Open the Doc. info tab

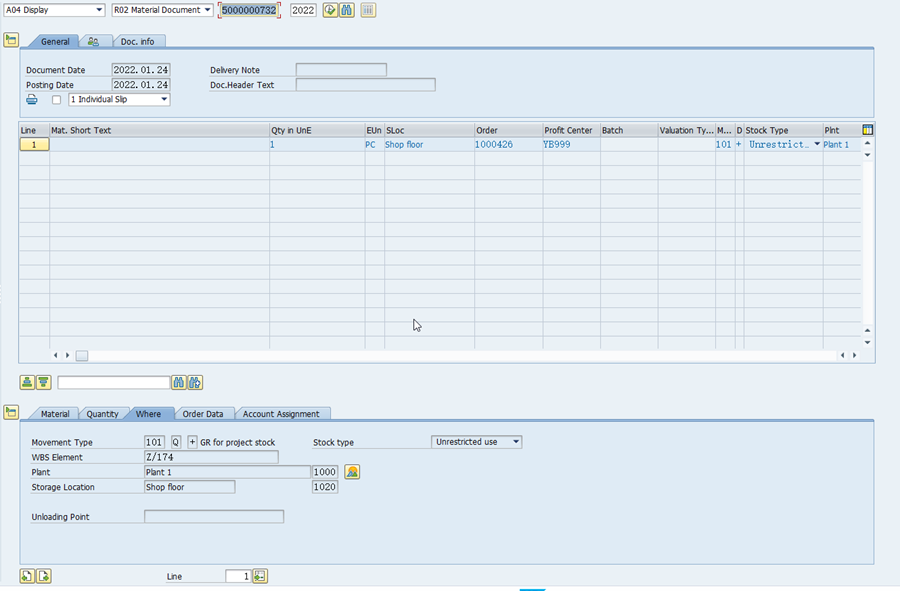(138, 41)
